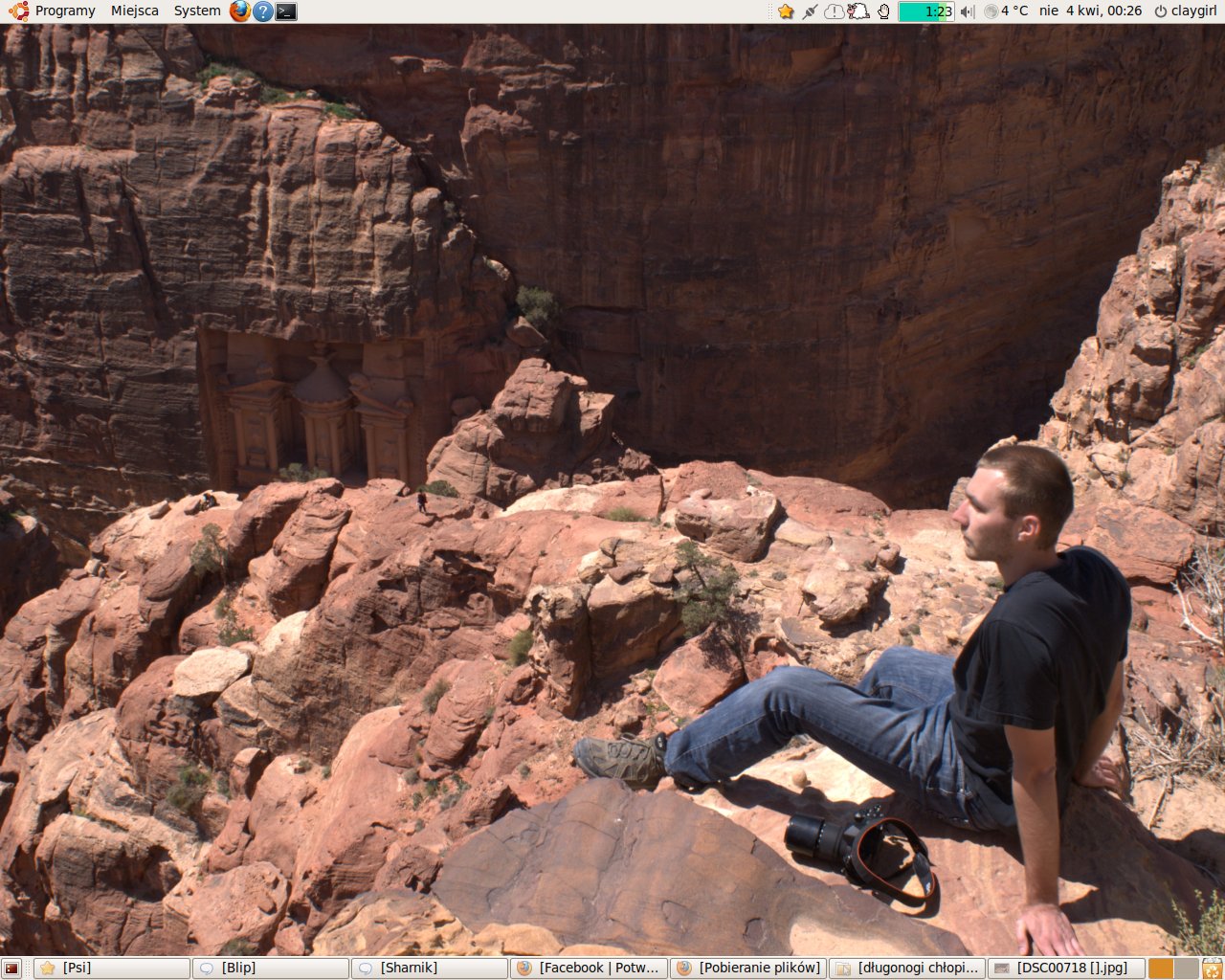Switch to the first orange workspace
Screen dimensions: 1225x980
[1161, 969]
